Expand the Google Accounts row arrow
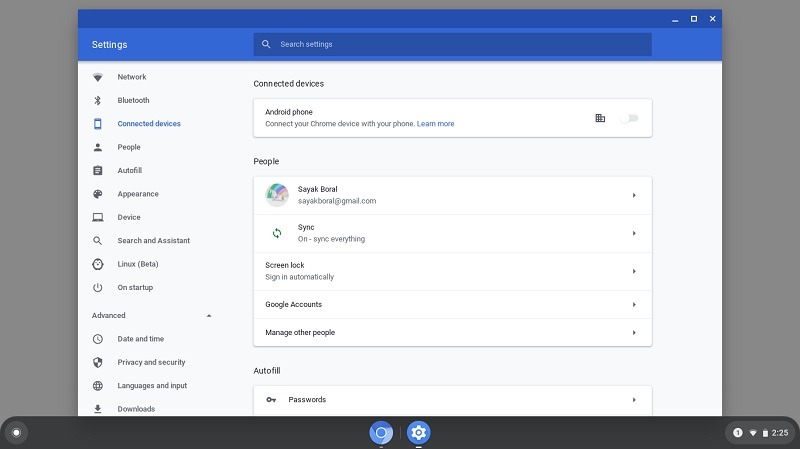Viewport: 800px width, 449px height. pyautogui.click(x=634, y=305)
